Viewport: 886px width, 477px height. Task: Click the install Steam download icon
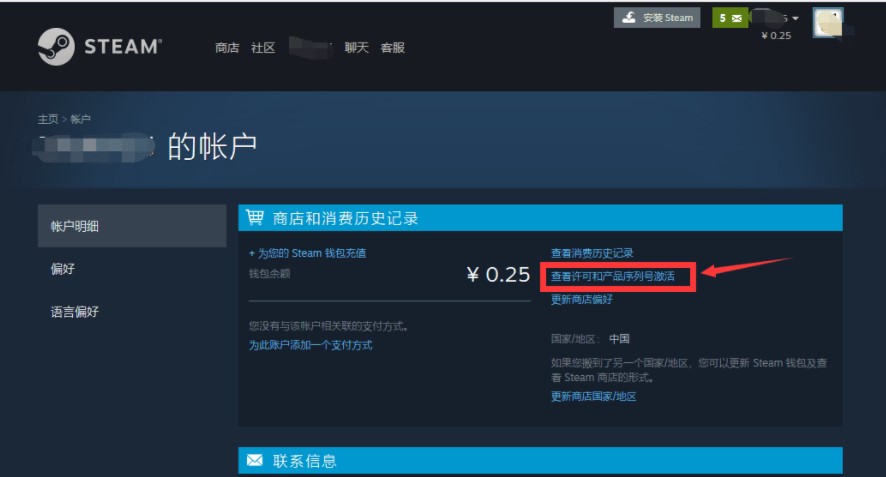629,18
